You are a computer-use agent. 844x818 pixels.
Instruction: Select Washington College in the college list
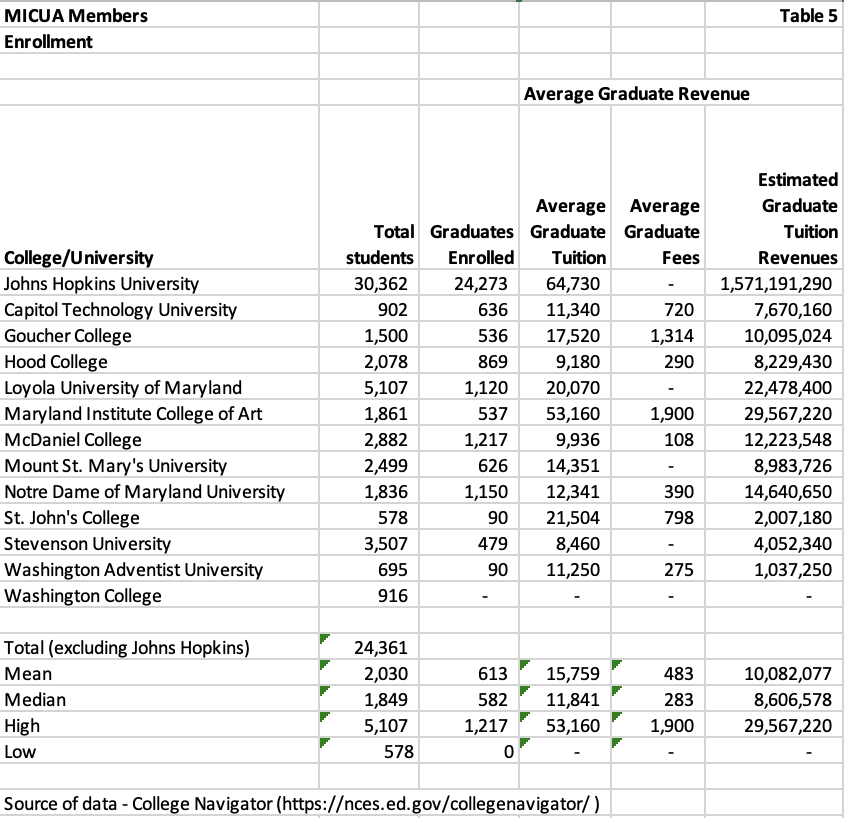coord(80,595)
